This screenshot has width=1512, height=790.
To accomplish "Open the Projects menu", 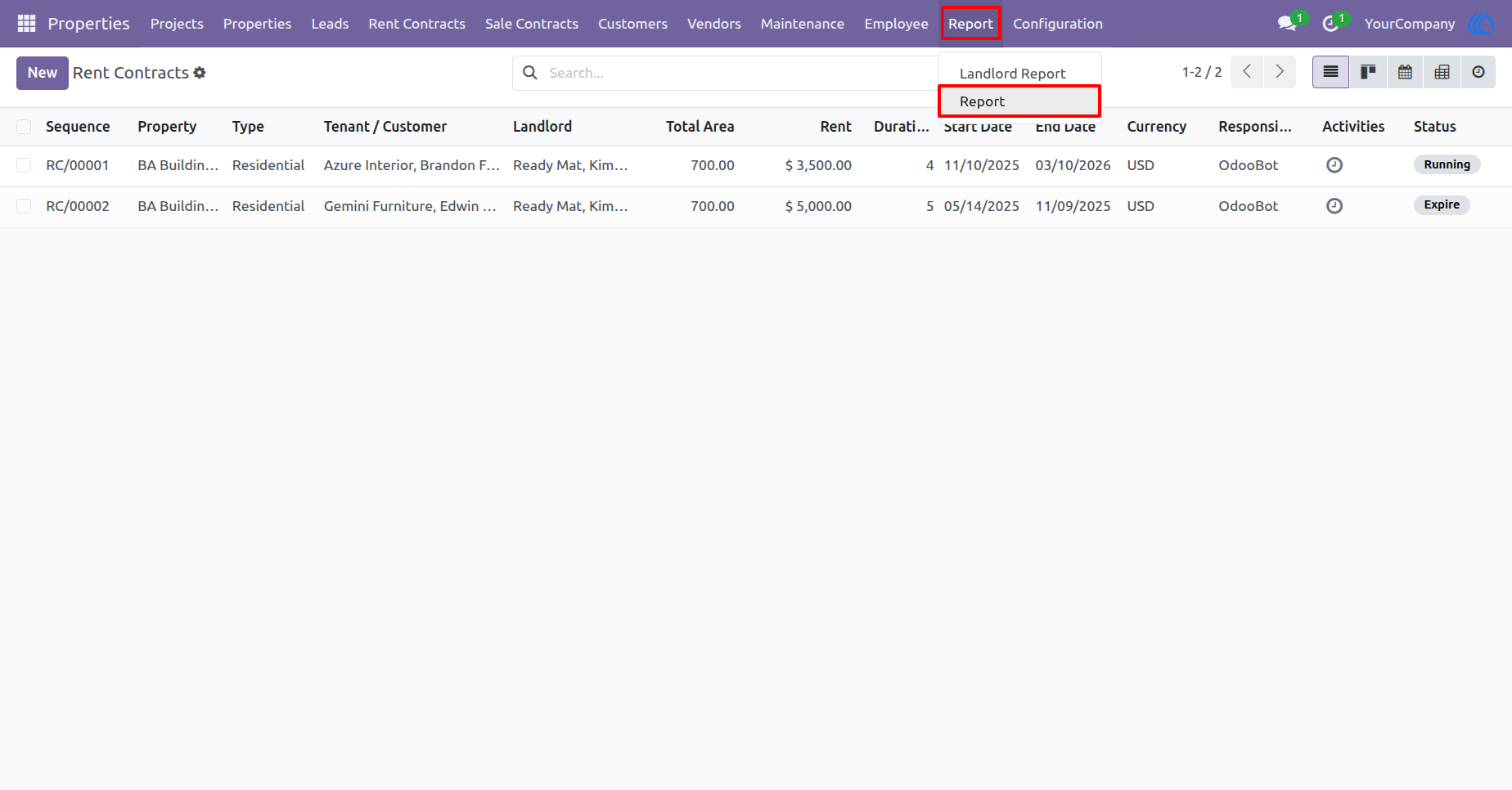I will coord(177,24).
